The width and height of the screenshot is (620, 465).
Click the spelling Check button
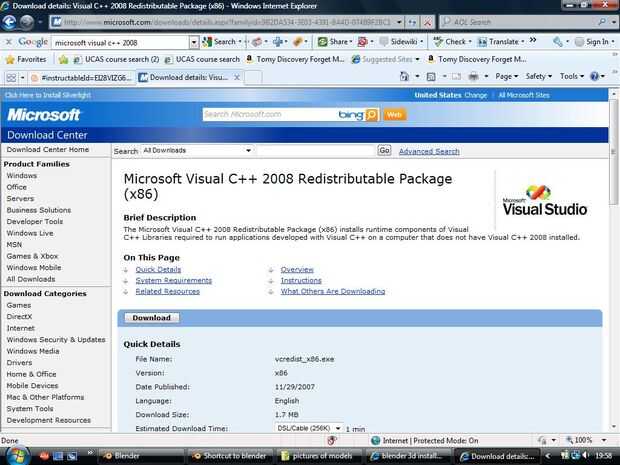pyautogui.click(x=452, y=42)
